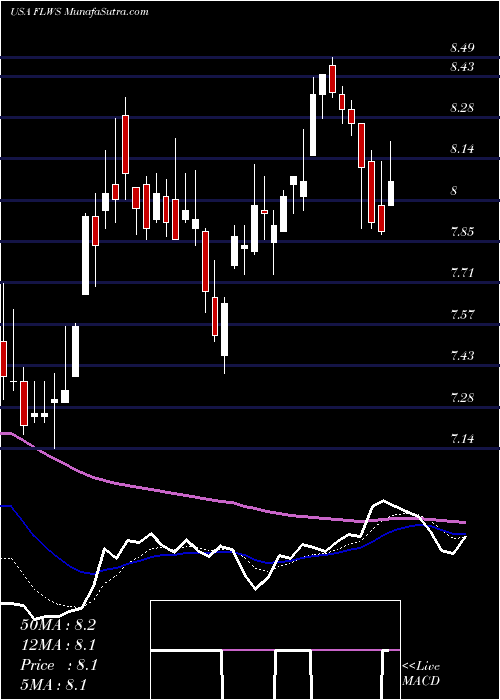
Task: Select the 8.28 price level label
Action: (462, 108)
